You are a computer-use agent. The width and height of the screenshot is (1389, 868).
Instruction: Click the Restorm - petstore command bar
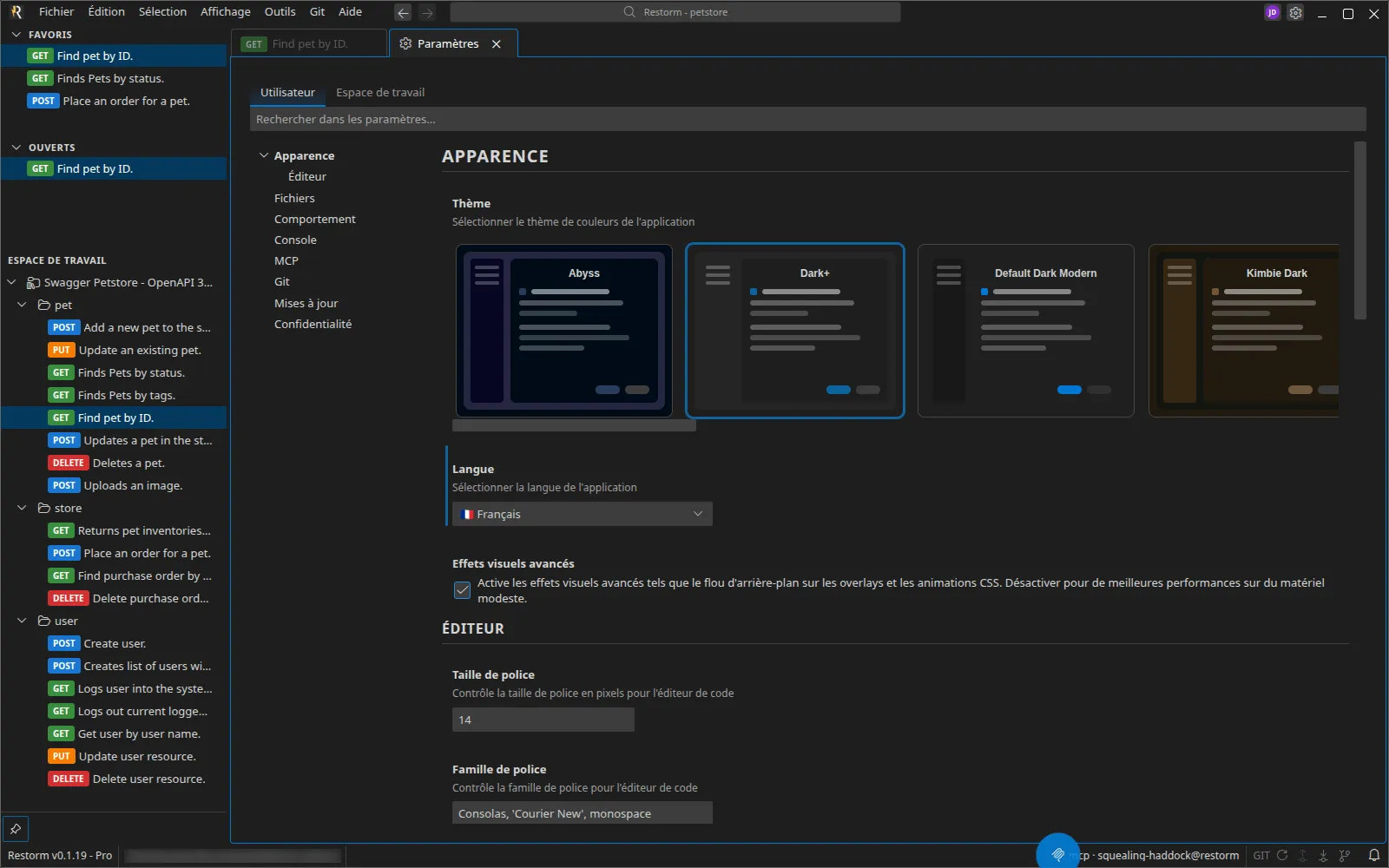pos(675,12)
